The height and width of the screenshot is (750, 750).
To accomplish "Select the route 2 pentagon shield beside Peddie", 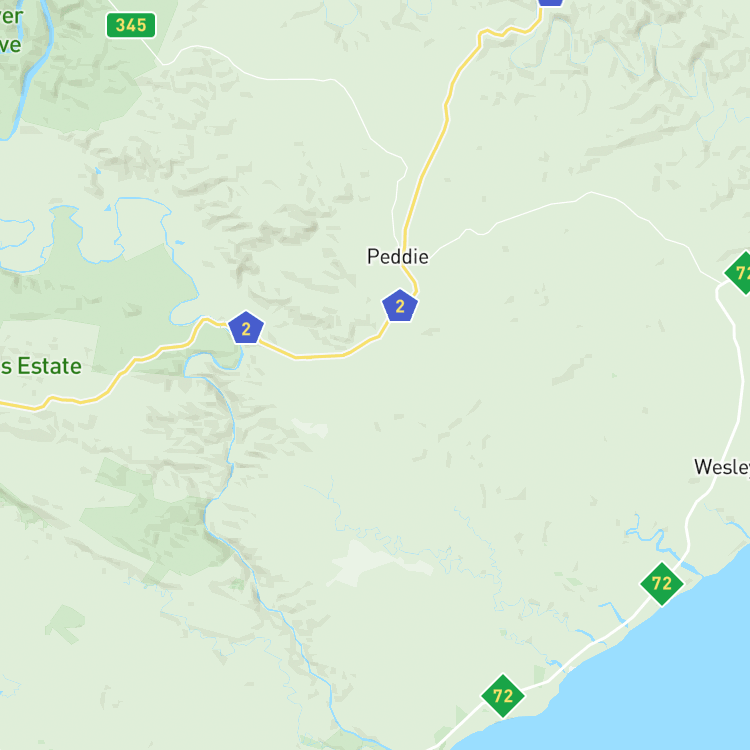I will pos(400,306).
